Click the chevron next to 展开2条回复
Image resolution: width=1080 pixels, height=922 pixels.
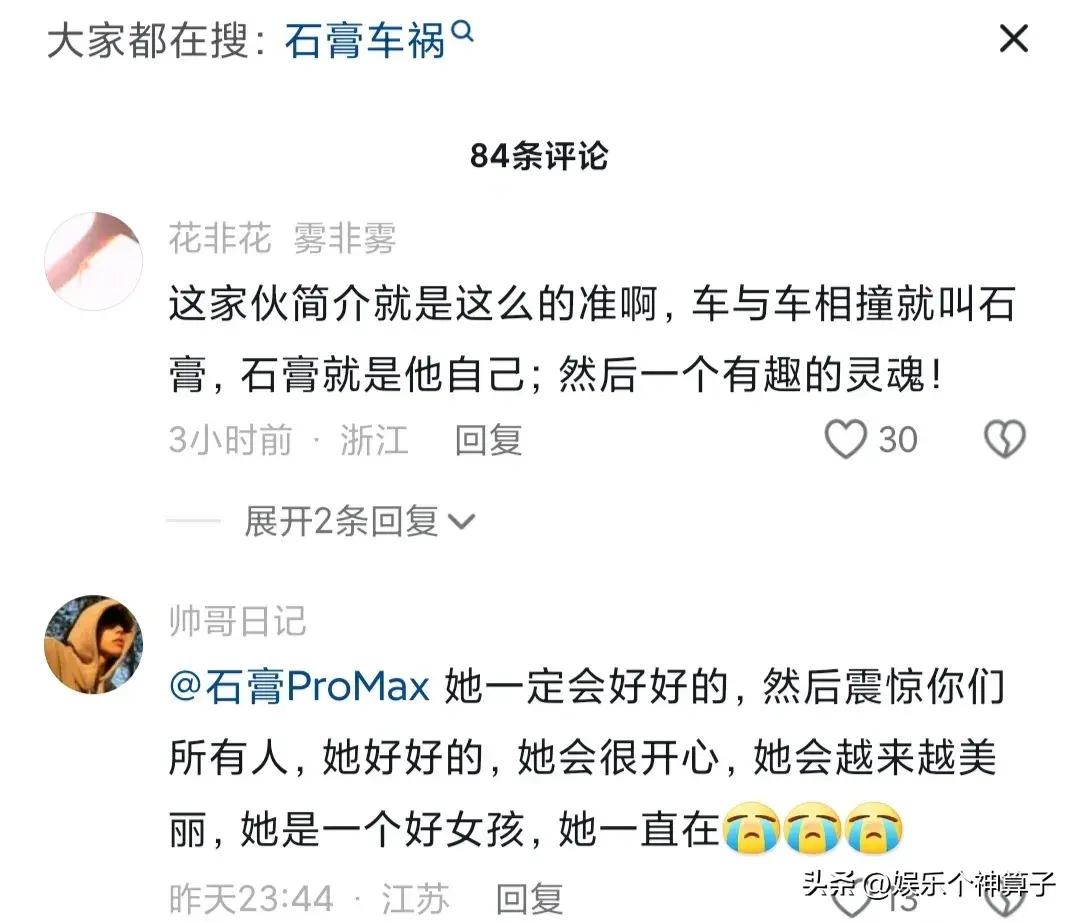(461, 522)
